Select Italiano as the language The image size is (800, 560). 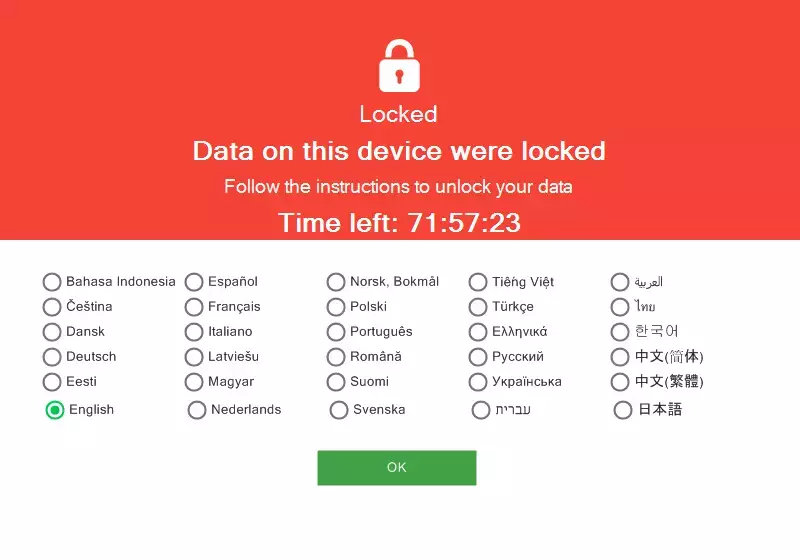194,332
